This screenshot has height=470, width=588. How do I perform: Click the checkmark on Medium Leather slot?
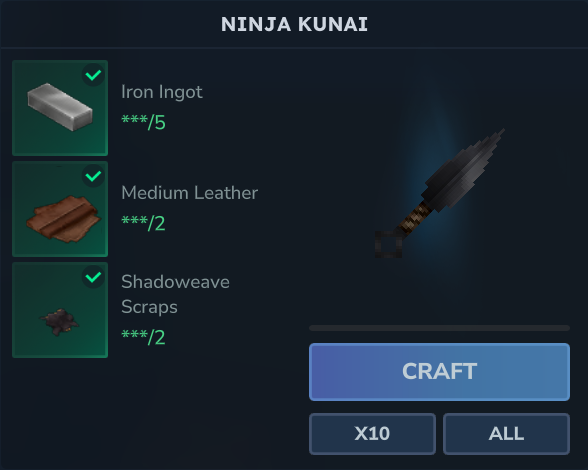(93, 176)
